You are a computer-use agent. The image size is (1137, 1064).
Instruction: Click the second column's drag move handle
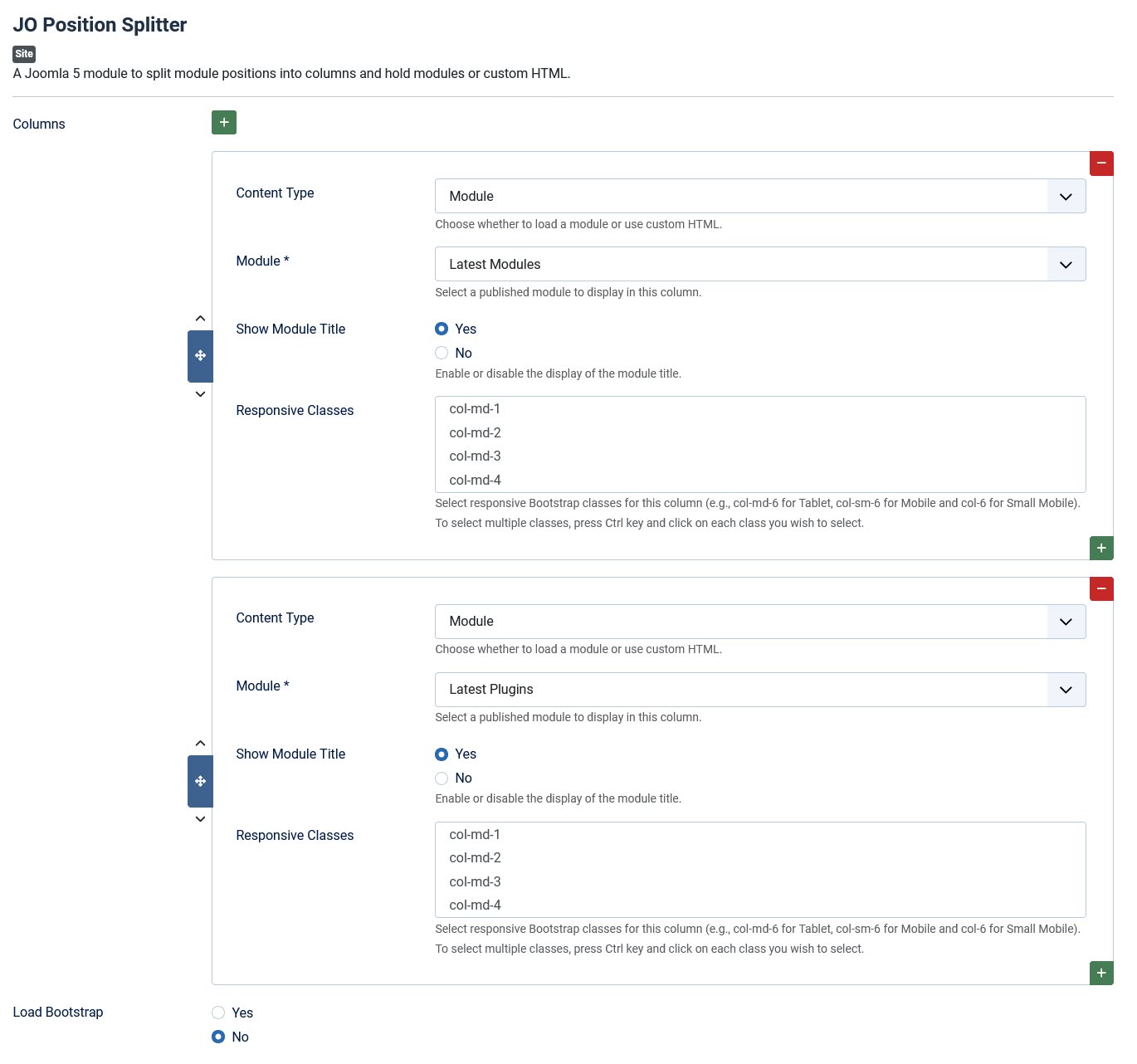[x=200, y=781]
